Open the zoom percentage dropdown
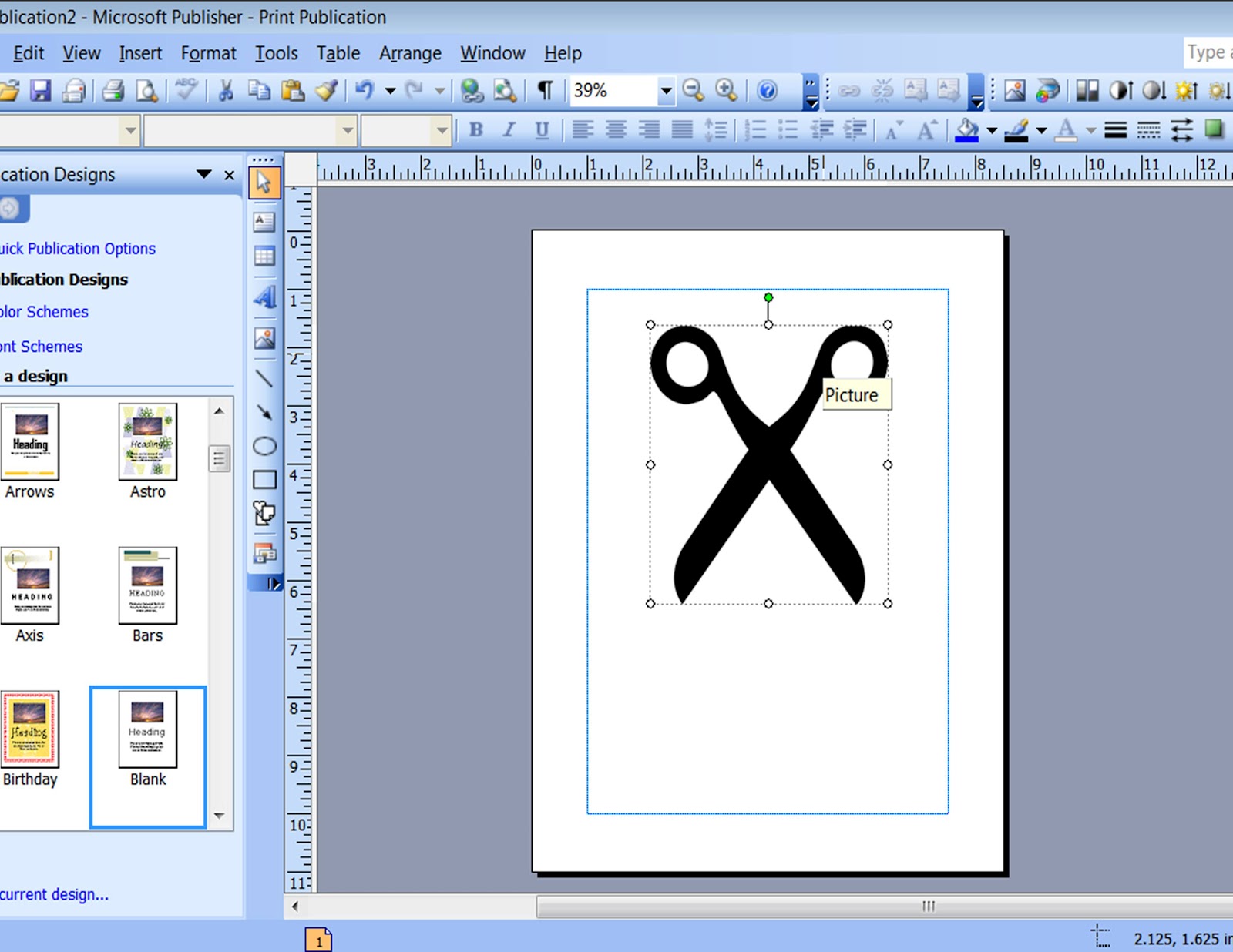 pos(665,91)
